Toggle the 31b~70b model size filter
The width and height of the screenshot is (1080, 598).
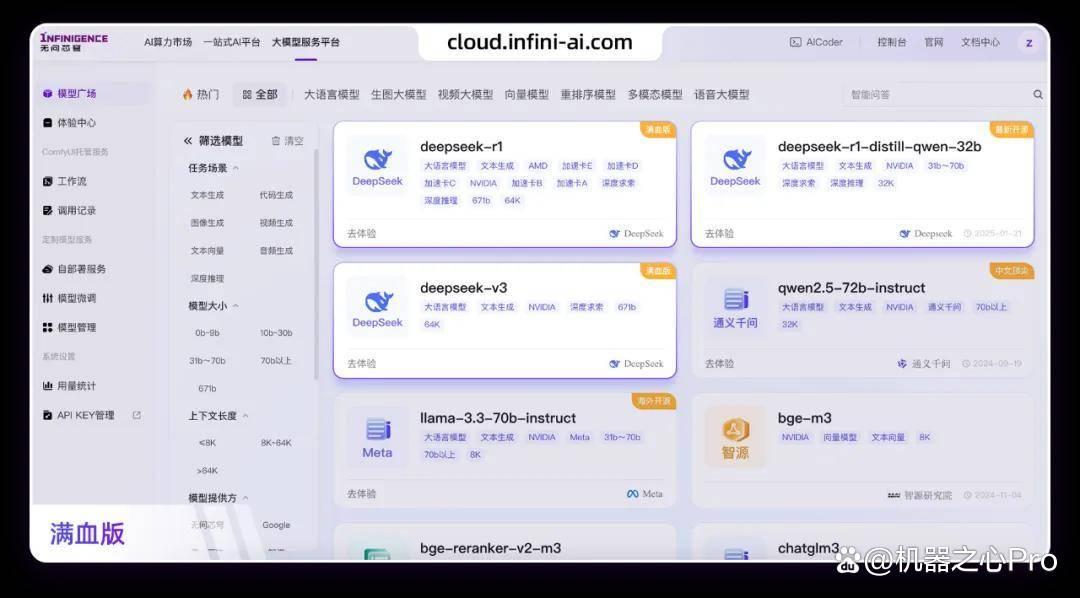click(x=207, y=360)
